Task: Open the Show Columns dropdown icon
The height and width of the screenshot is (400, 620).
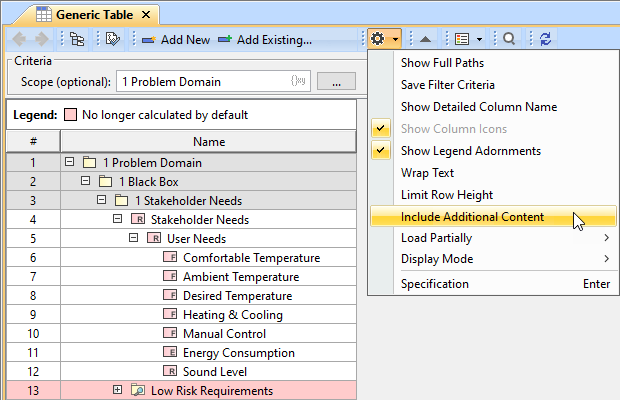Action: [467, 39]
